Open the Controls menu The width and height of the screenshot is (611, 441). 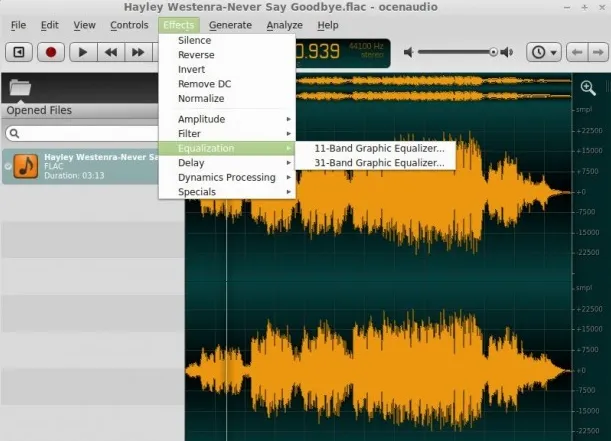tap(129, 25)
